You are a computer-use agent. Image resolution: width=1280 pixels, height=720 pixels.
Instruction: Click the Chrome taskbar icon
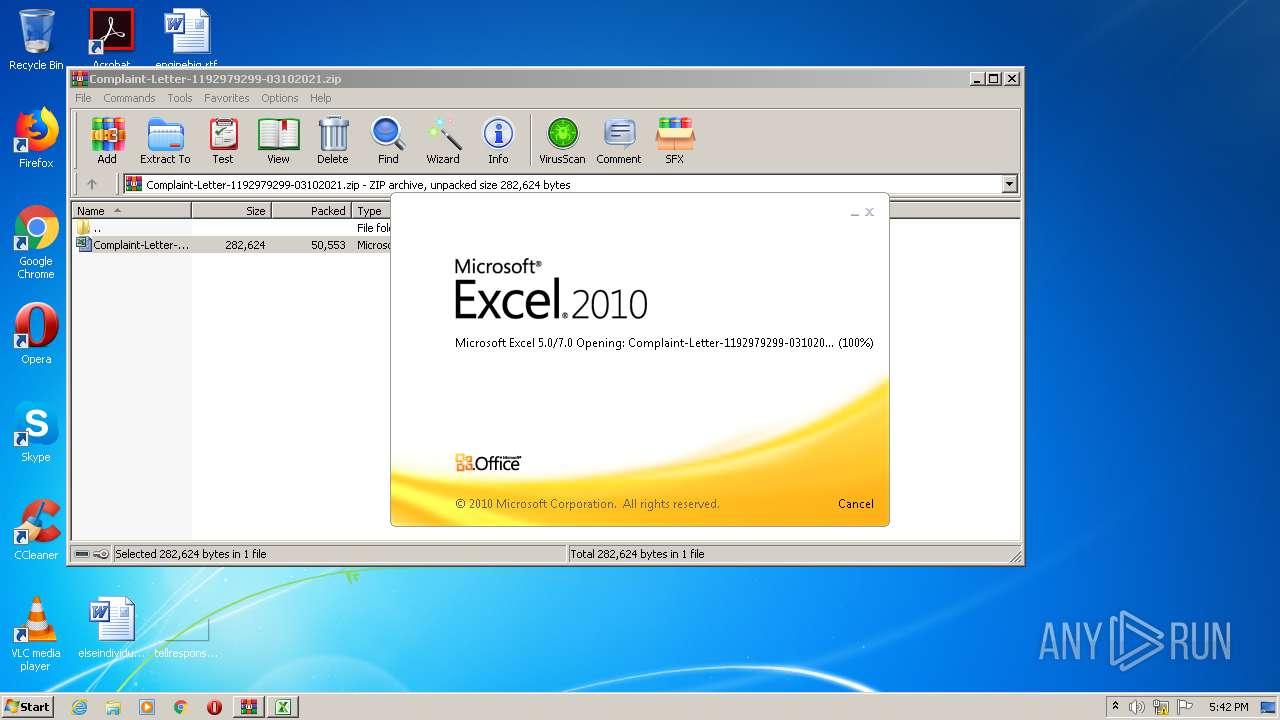tap(181, 707)
